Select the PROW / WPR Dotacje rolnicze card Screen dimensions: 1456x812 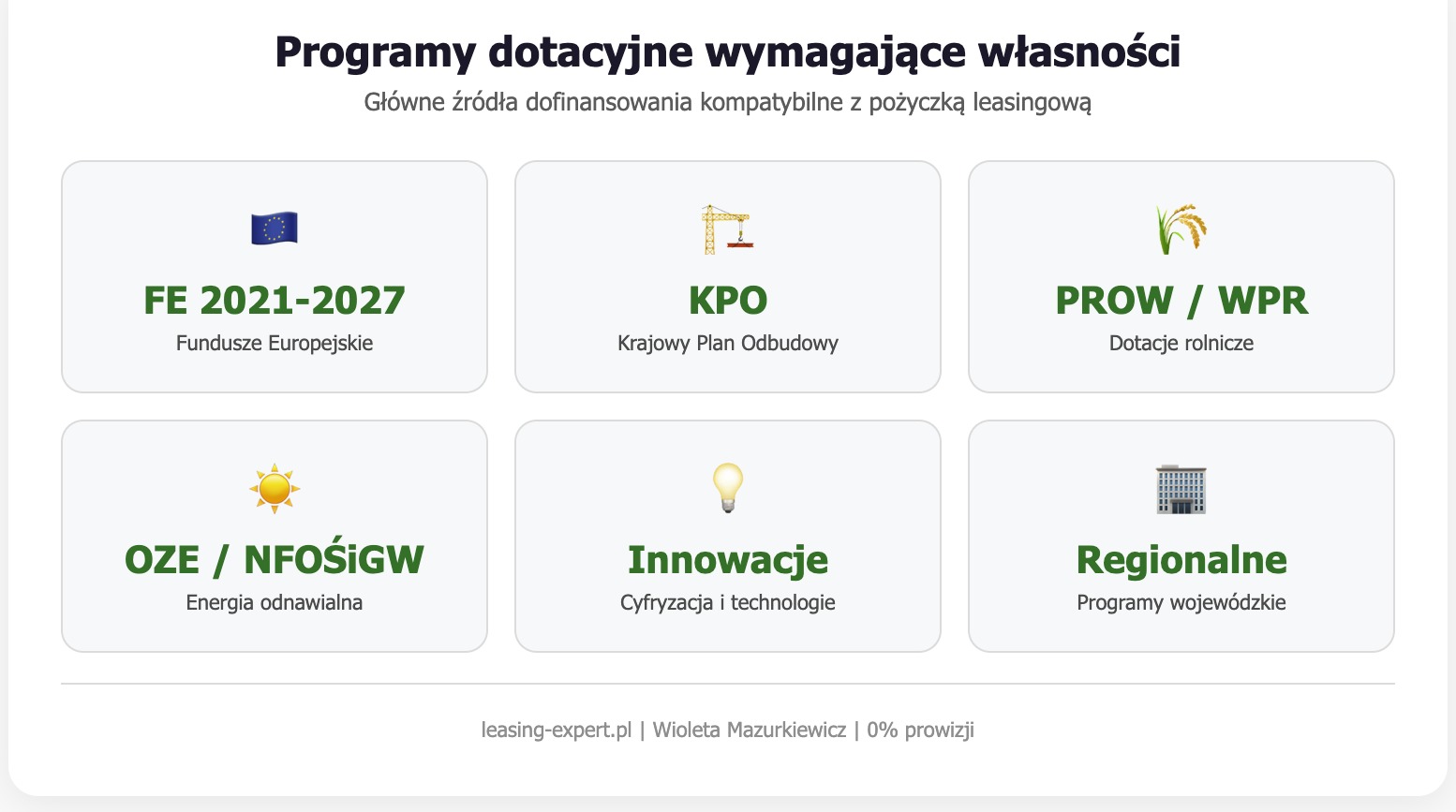point(1181,276)
